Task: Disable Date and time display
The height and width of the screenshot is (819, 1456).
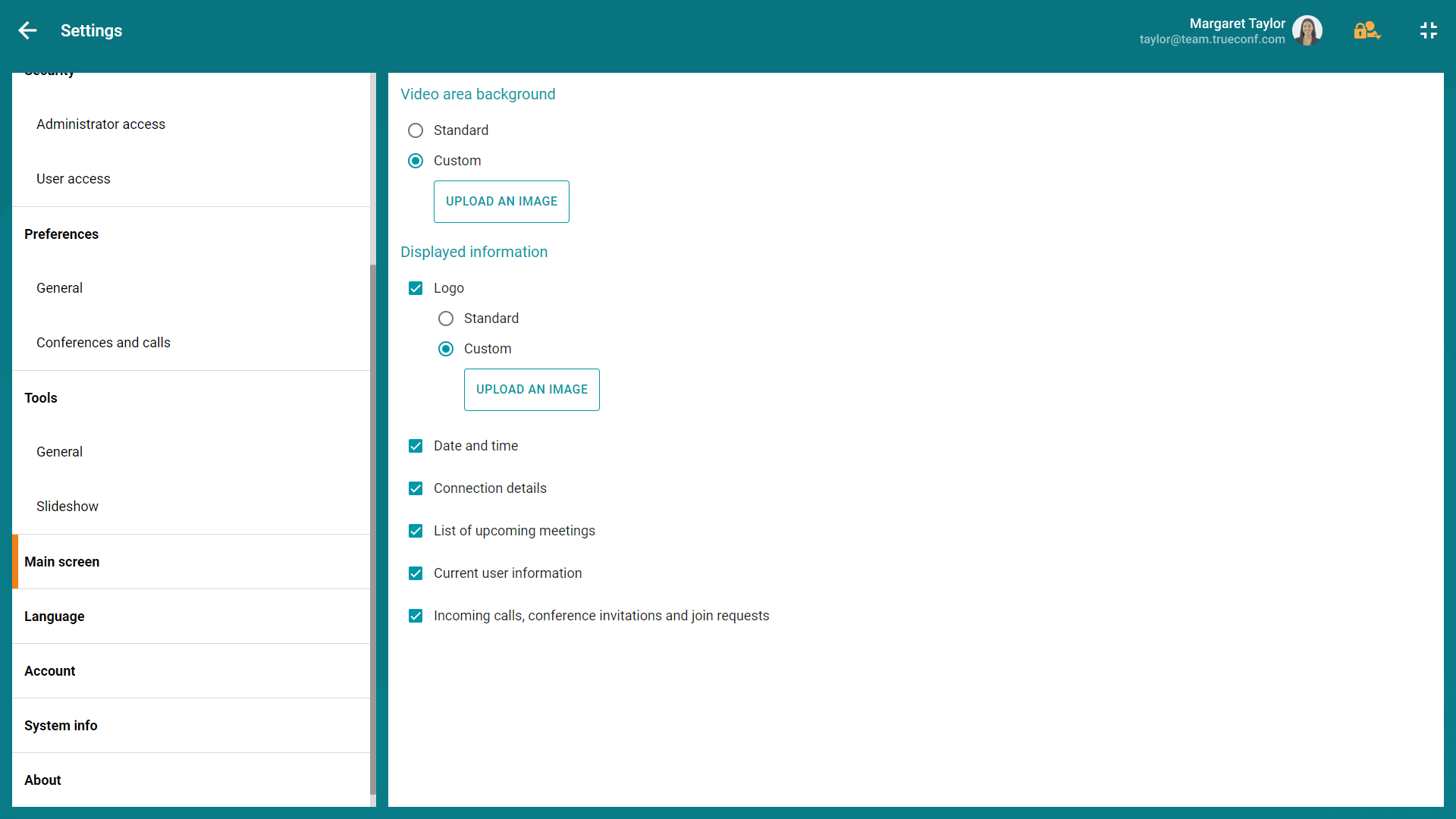Action: (x=416, y=446)
